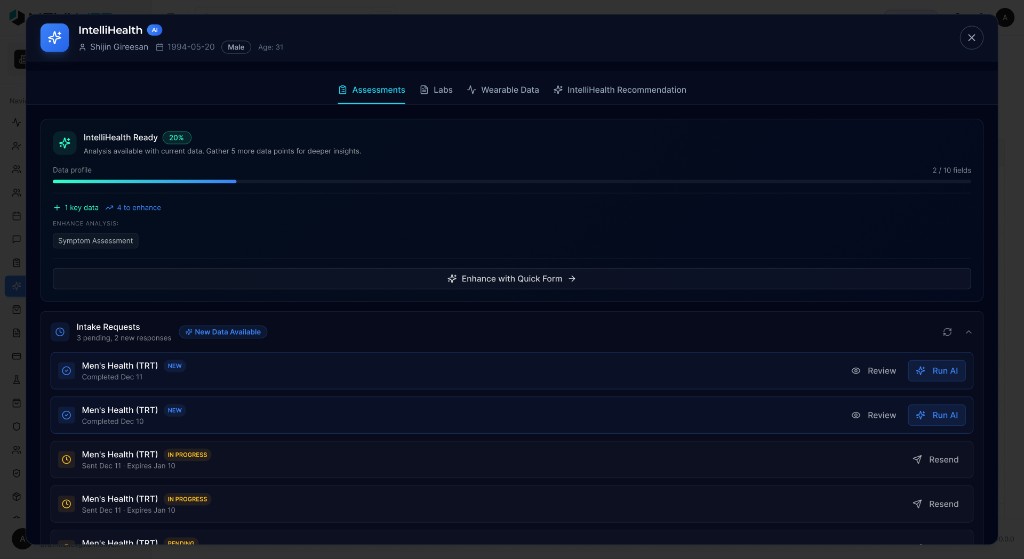Click completed check icon for Dec 10 row
This screenshot has width=1024, height=559.
coord(67,415)
